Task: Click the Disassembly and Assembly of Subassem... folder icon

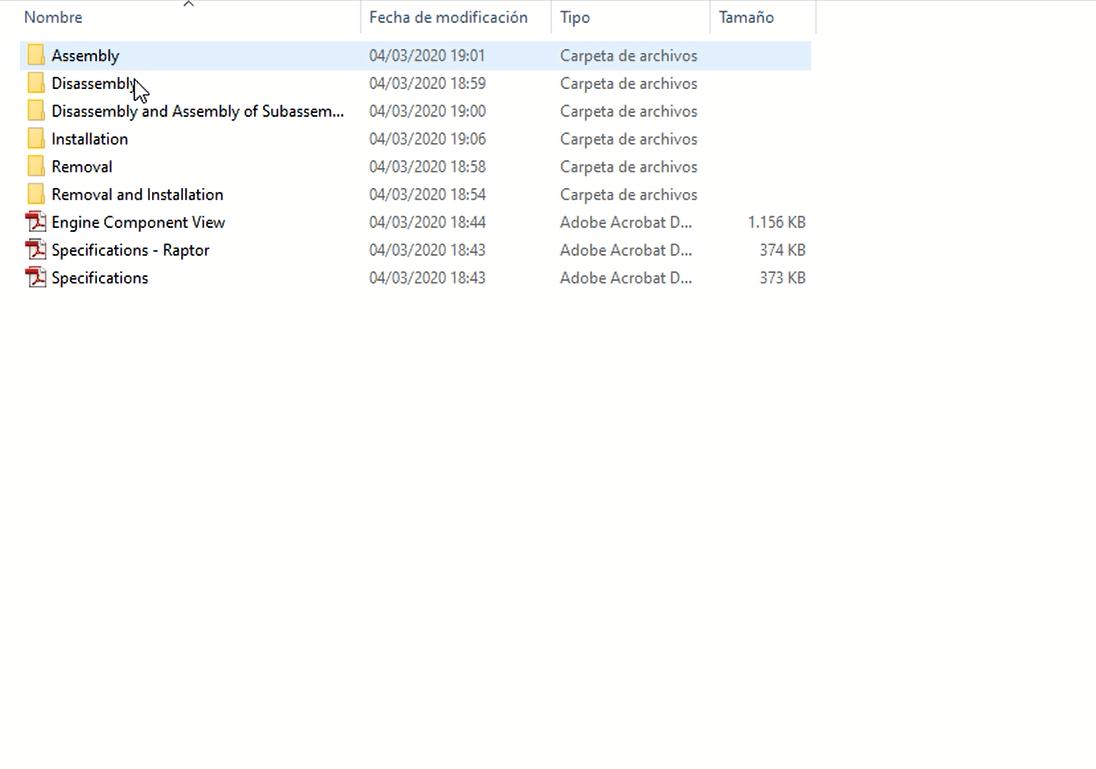Action: pos(36,111)
